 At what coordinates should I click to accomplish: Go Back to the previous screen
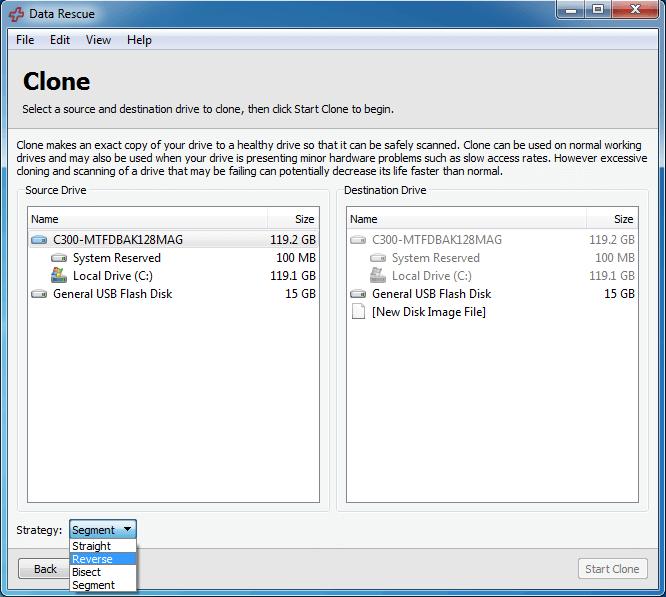[44, 569]
